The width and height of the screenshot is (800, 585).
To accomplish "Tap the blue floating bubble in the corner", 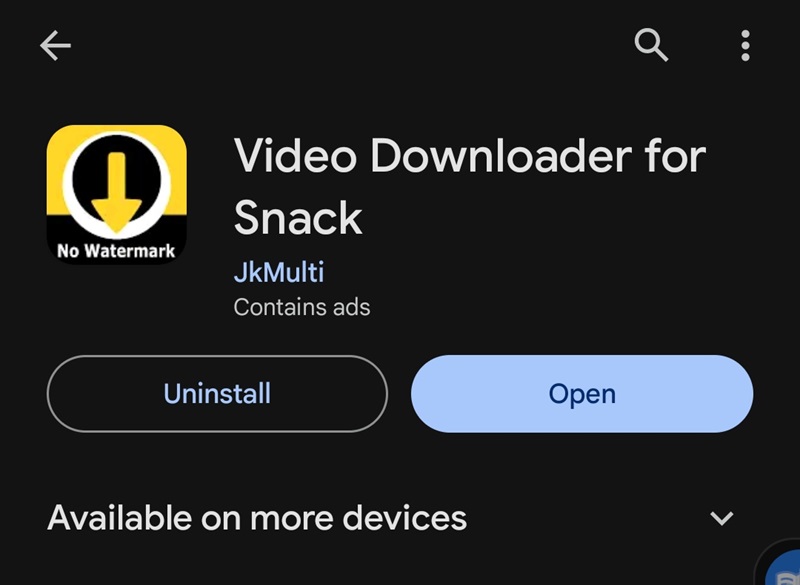I will coord(783,568).
